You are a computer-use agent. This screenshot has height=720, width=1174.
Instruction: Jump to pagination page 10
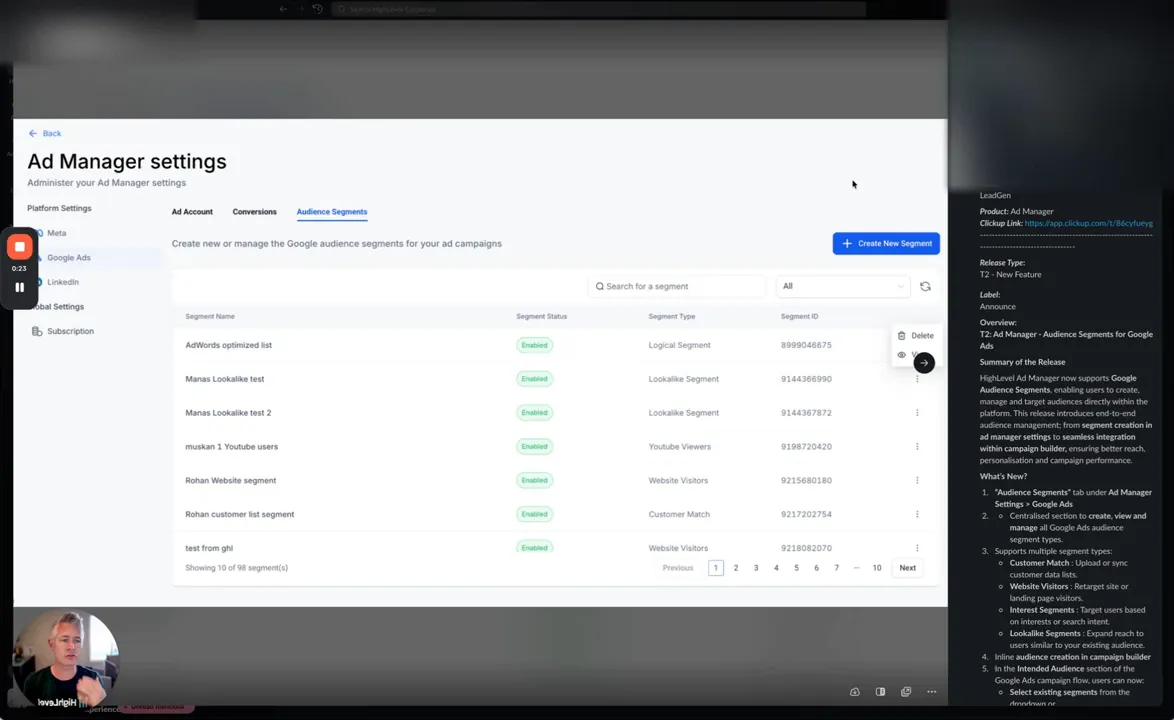pyautogui.click(x=877, y=568)
